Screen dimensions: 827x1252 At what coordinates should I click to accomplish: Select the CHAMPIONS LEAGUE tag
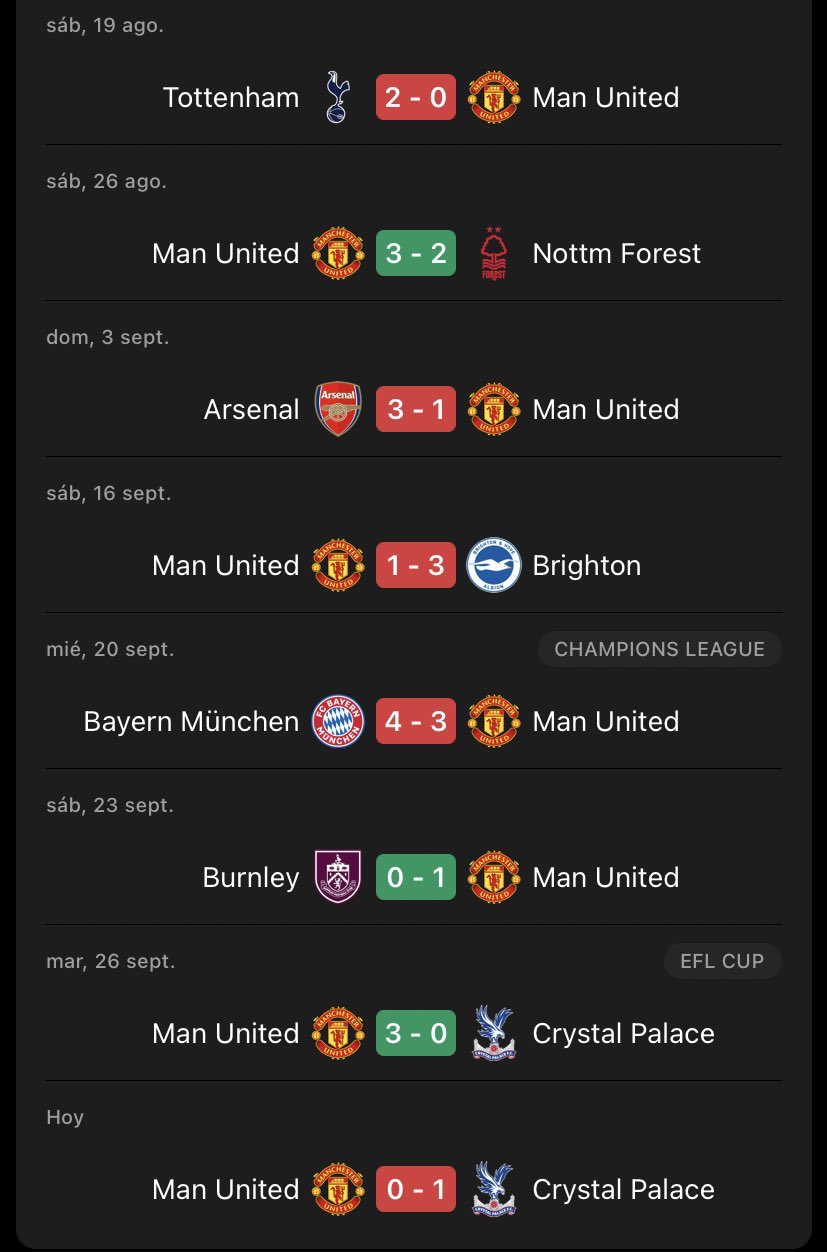click(659, 649)
